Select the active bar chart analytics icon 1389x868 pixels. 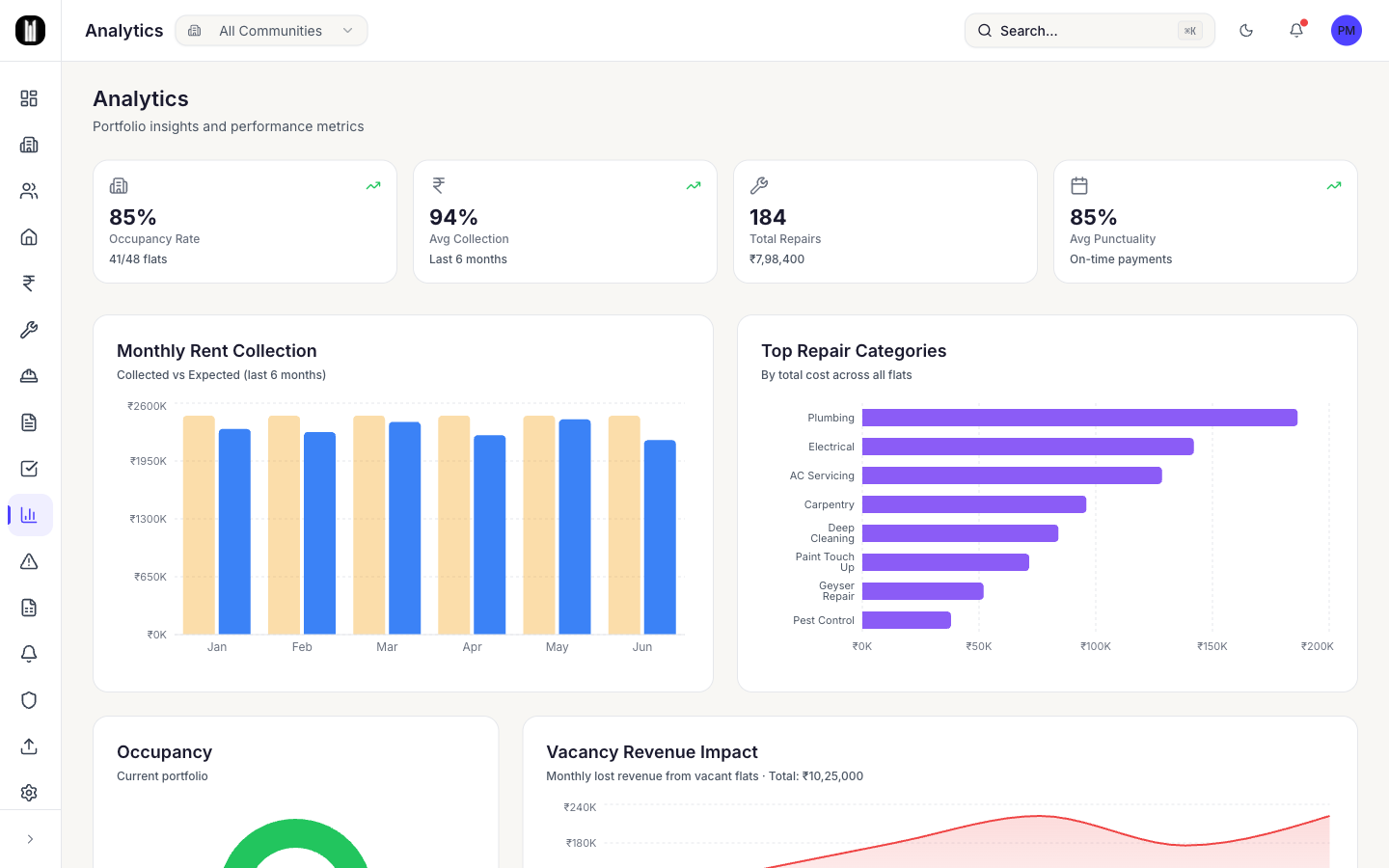point(30,515)
